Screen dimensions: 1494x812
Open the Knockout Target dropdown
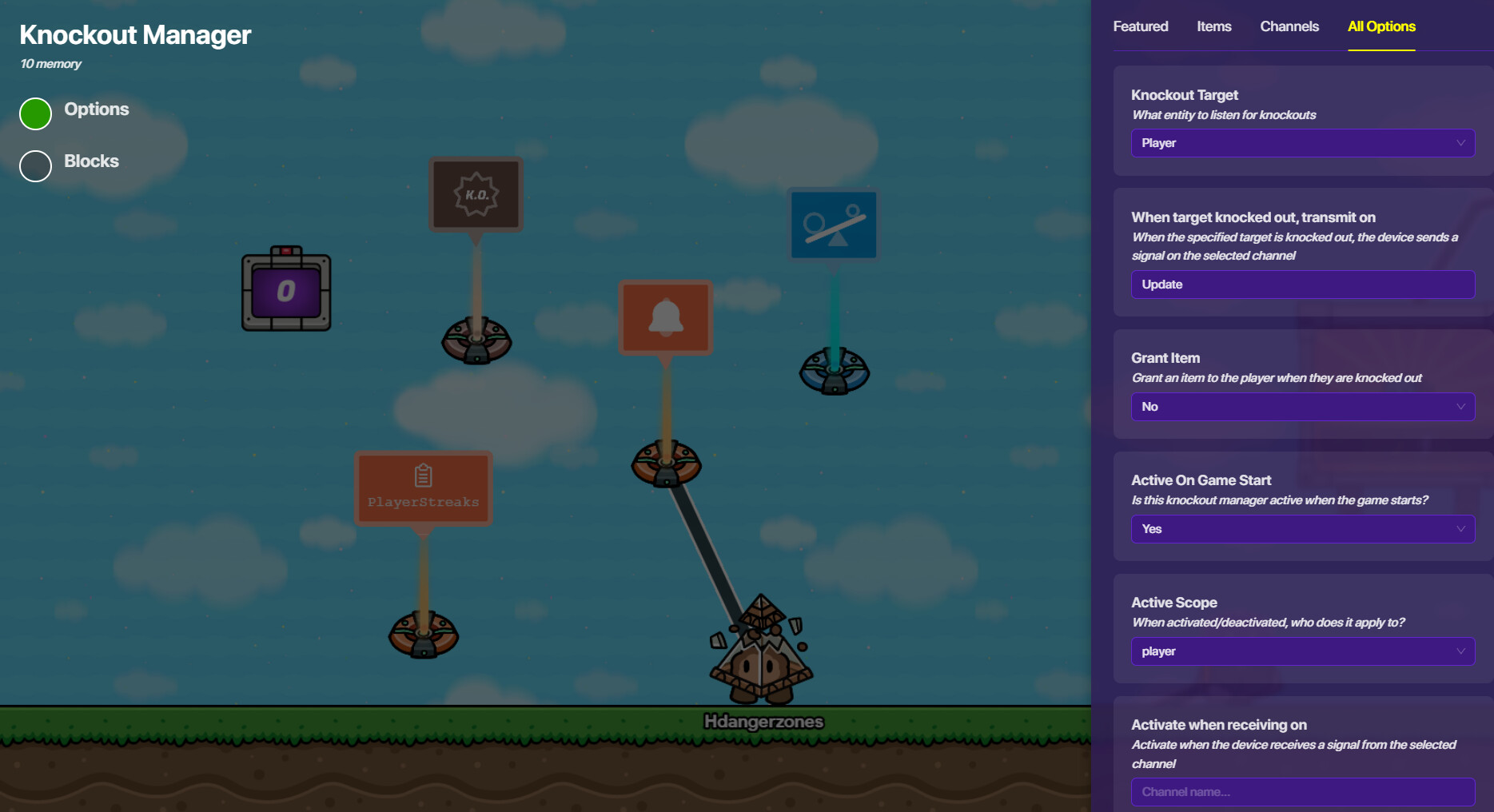[x=1302, y=143]
